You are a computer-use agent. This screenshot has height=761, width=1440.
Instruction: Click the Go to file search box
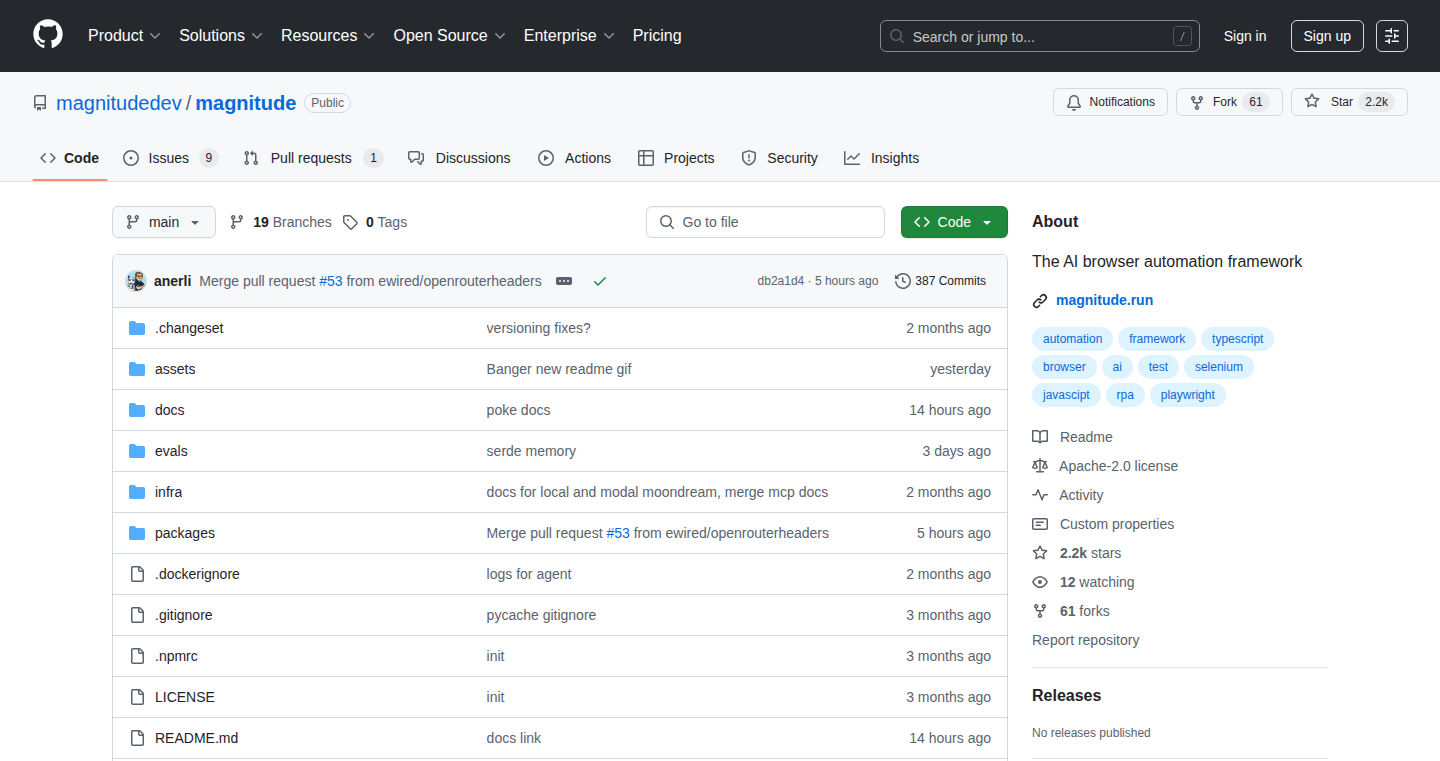pyautogui.click(x=765, y=222)
